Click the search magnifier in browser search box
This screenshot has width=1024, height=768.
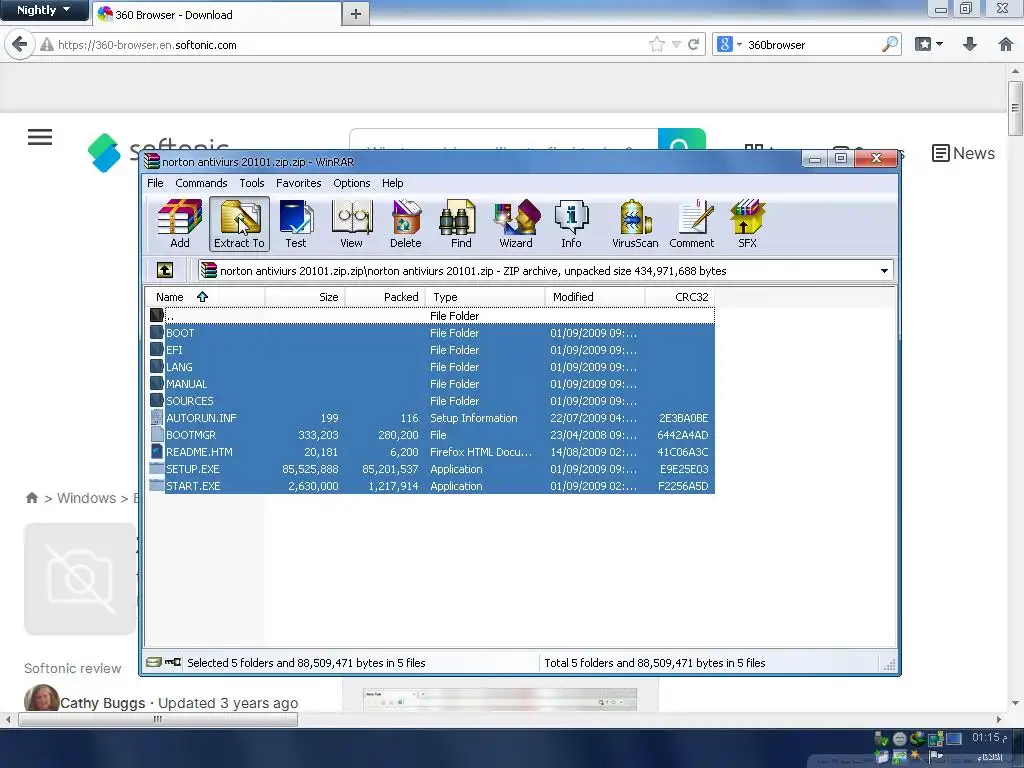coord(889,44)
